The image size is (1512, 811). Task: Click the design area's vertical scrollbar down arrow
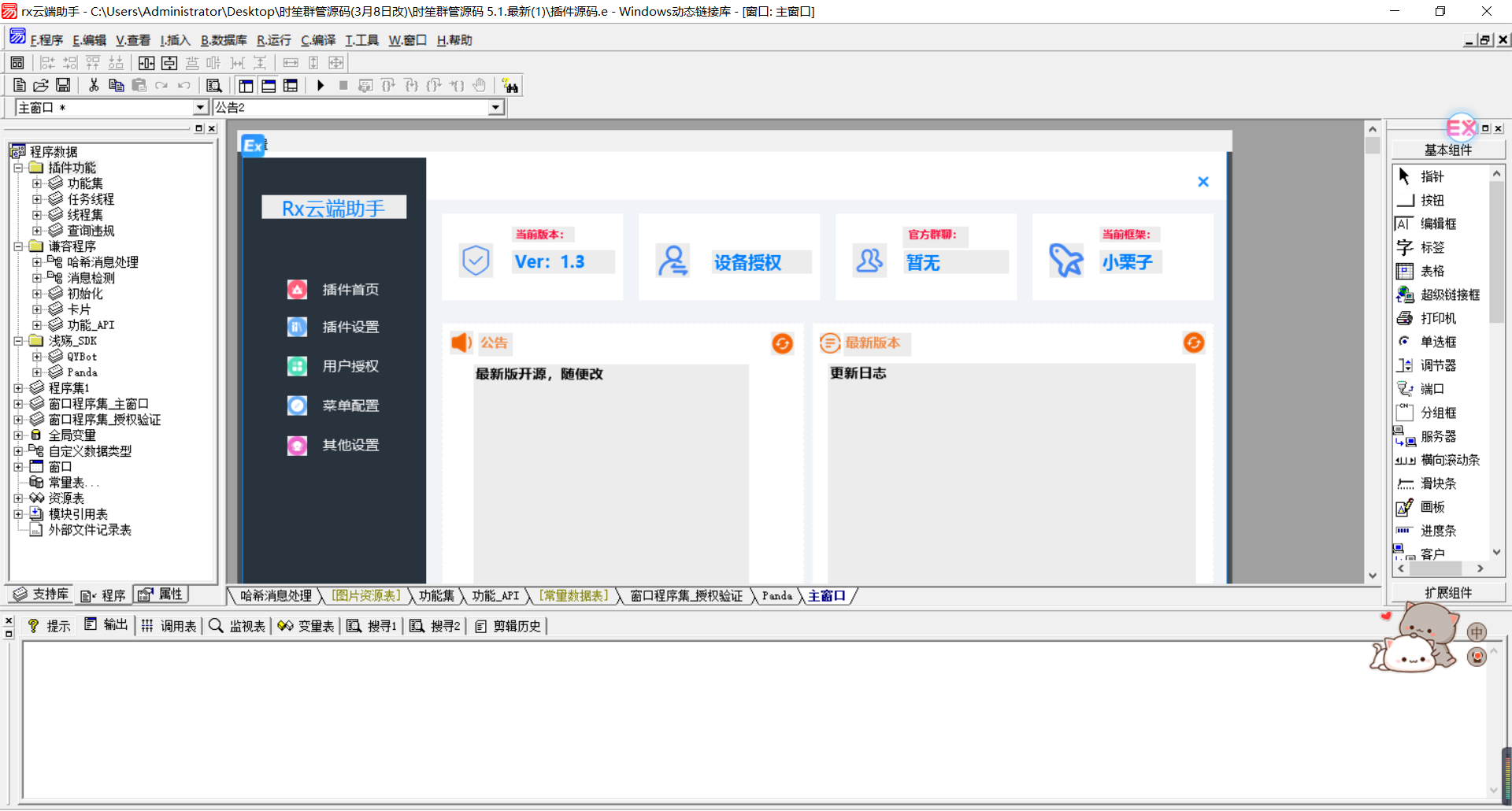coord(1373,576)
